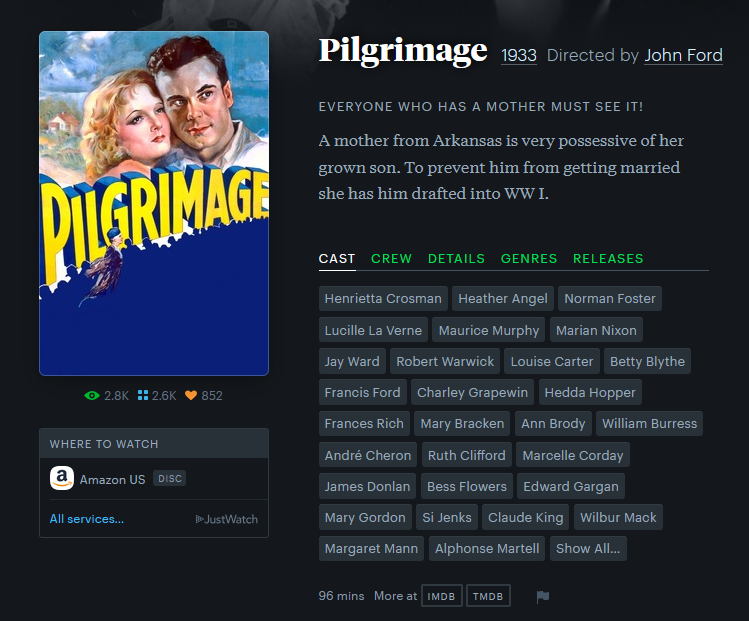Click André Cheron cast tag
Viewport: 749px width, 621px height.
click(x=368, y=455)
